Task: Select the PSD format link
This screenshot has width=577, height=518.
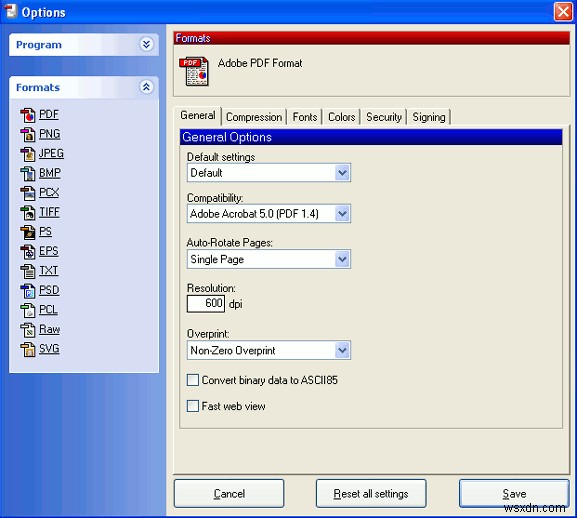Action: (x=49, y=290)
